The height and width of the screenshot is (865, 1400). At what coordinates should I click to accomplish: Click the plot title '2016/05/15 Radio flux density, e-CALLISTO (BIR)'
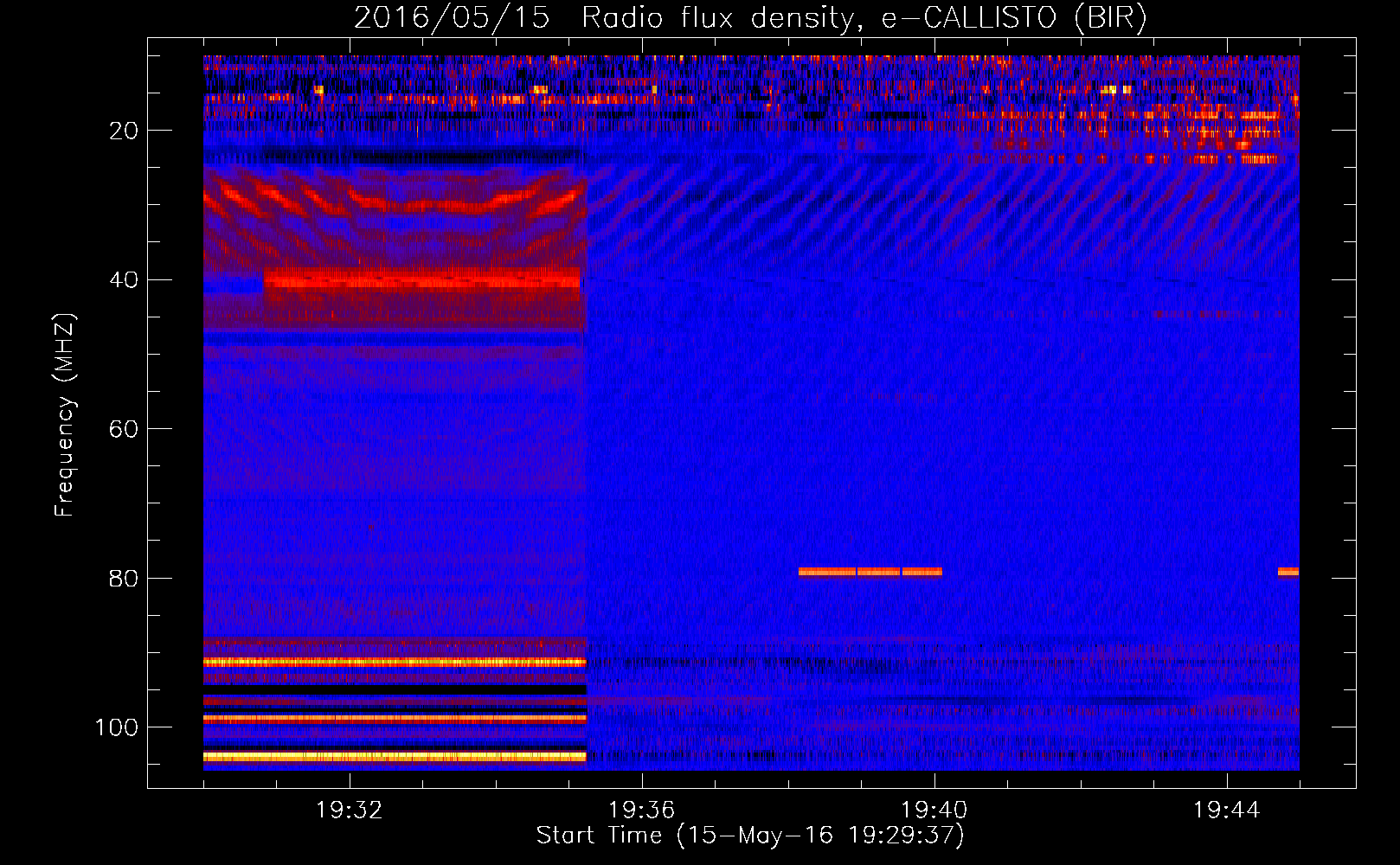point(750,17)
